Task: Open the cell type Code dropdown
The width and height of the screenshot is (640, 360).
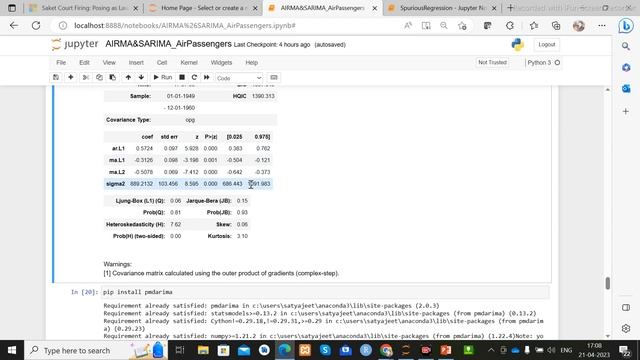Action: coord(239,78)
